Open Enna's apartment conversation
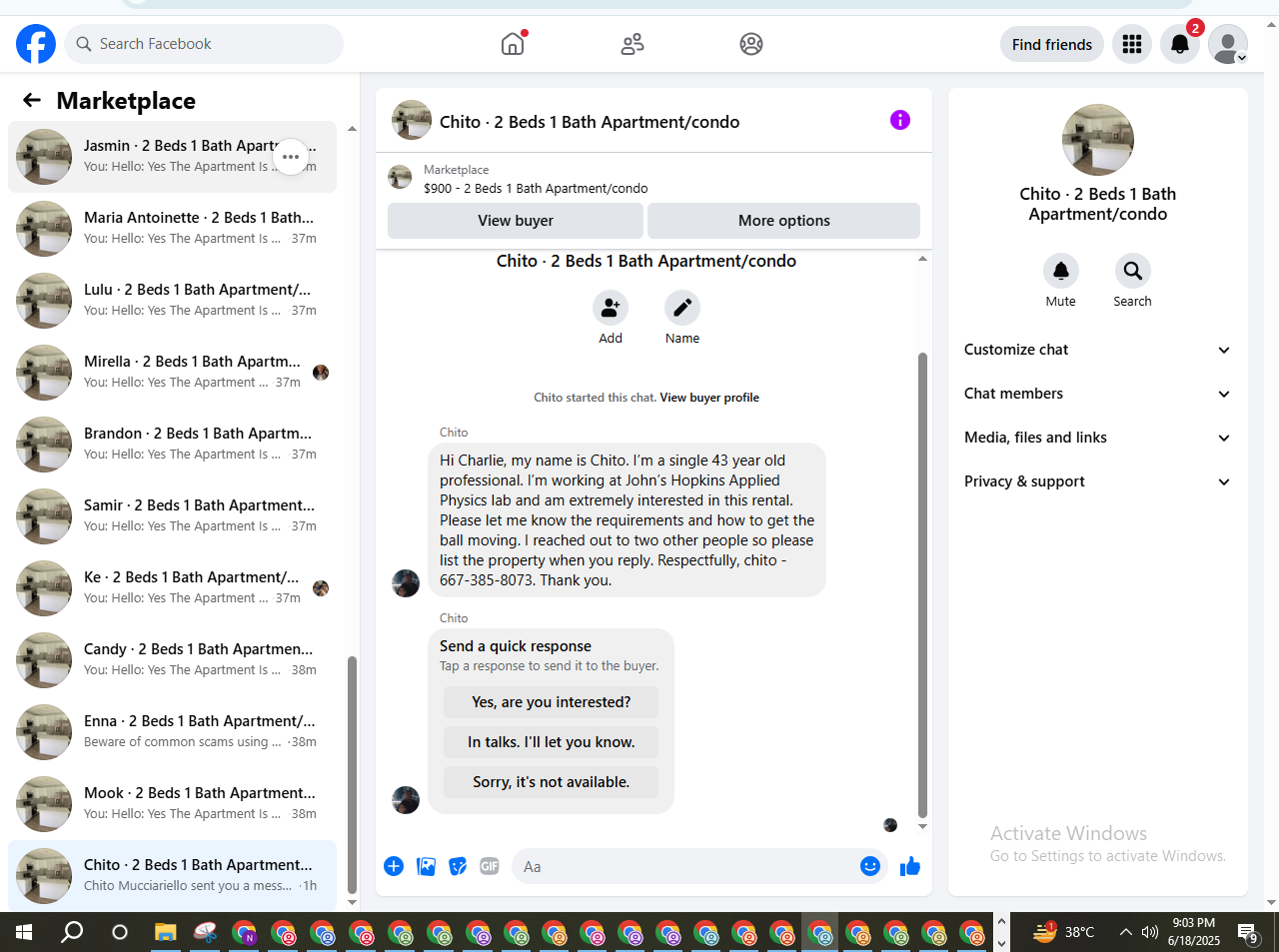This screenshot has width=1279, height=952. [x=172, y=732]
